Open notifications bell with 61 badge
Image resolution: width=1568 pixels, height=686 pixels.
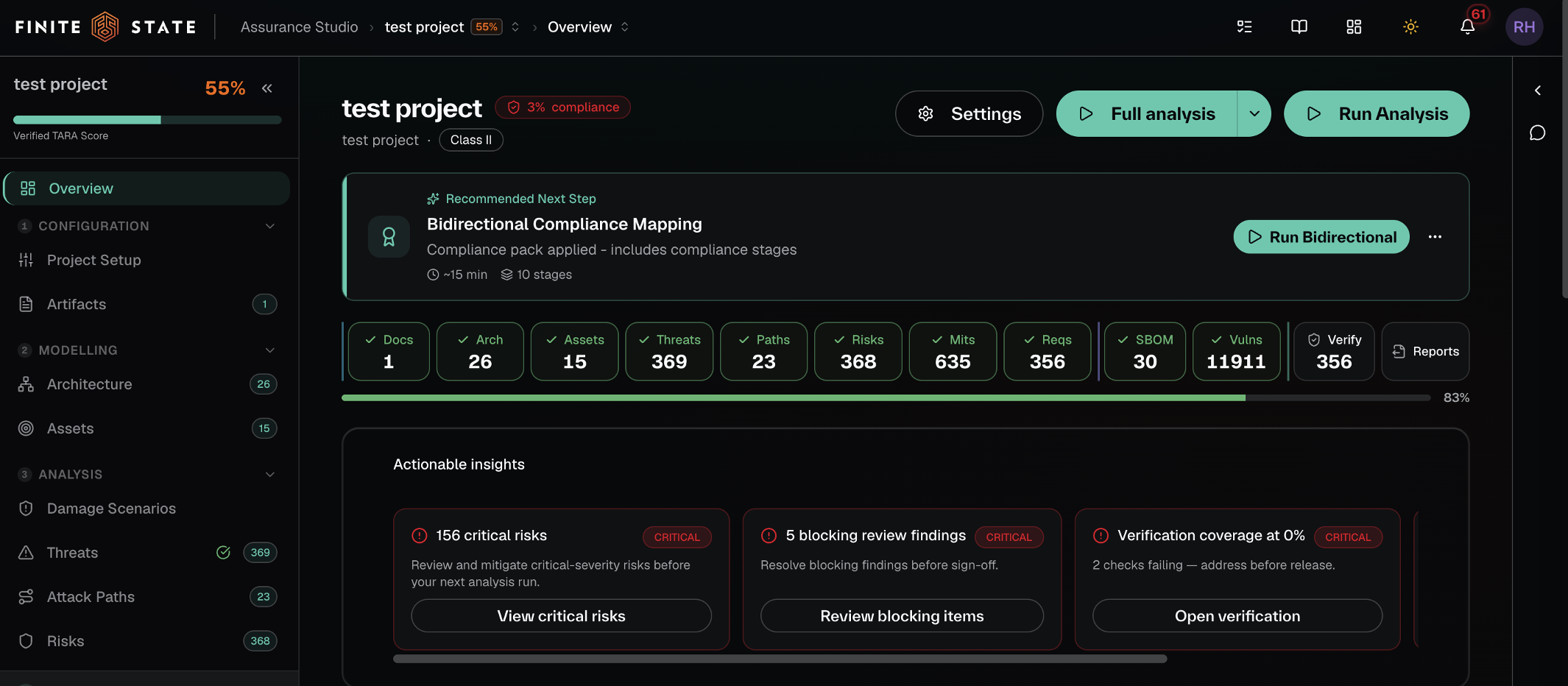click(1467, 27)
